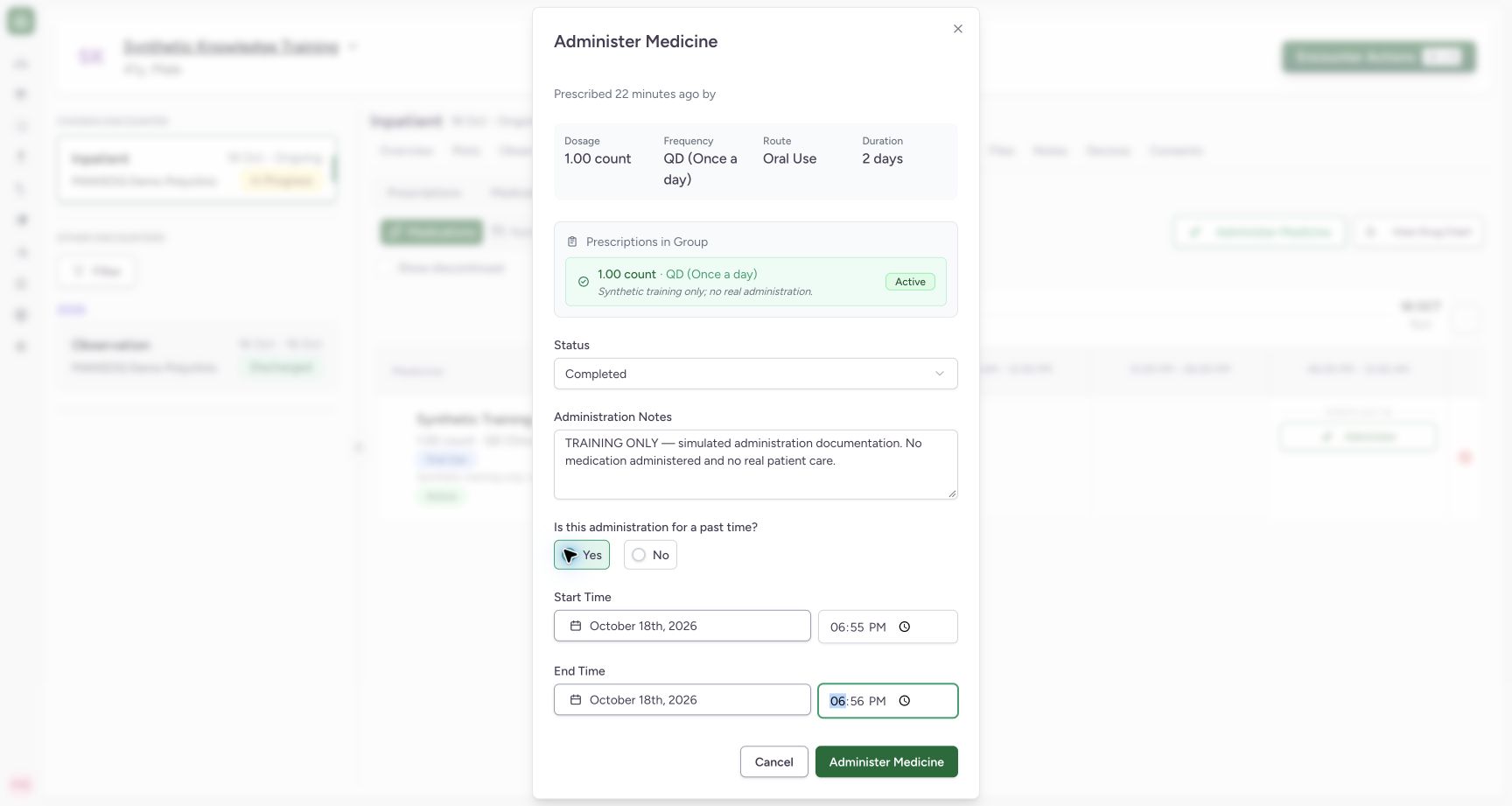Select the No past time option

(650, 555)
